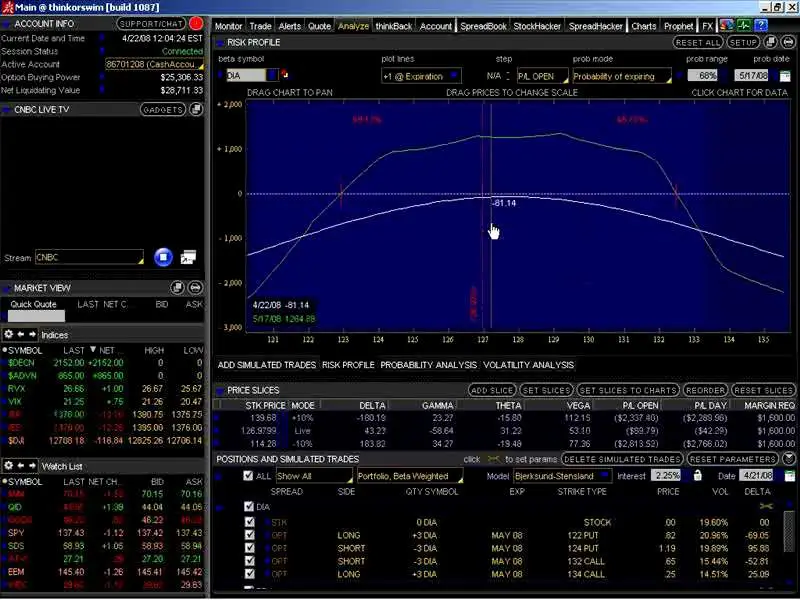Open the SpreadHacker tab
This screenshot has height=600, width=800.
(595, 26)
